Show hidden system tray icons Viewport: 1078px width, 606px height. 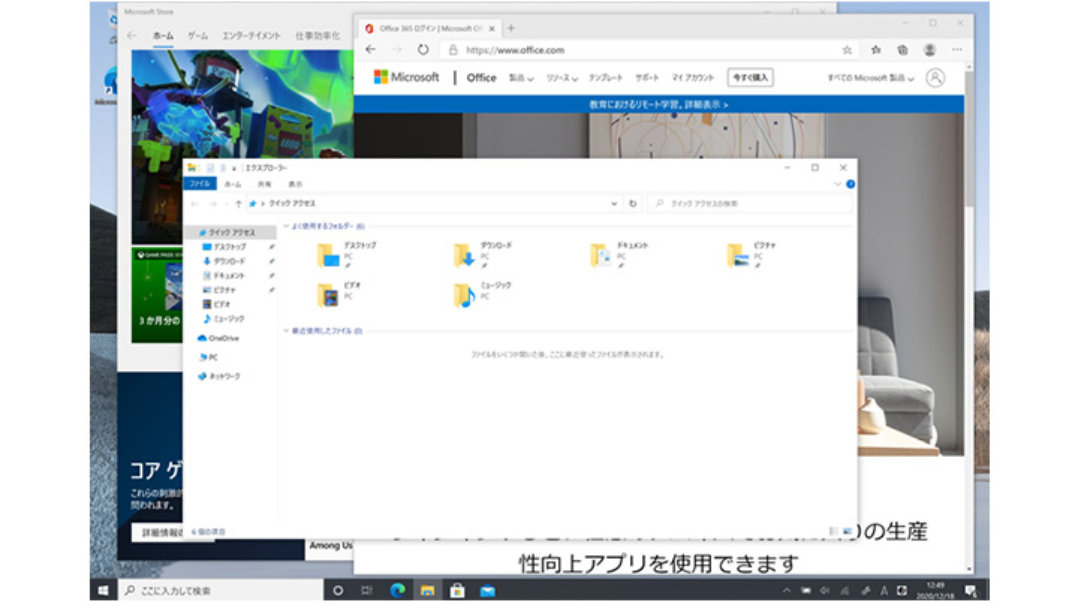coord(786,591)
